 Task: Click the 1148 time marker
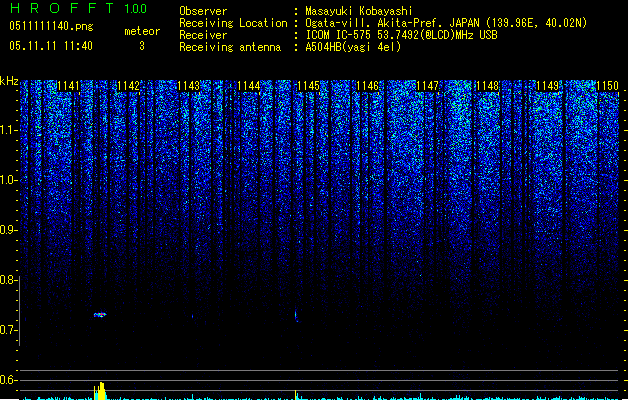pyautogui.click(x=487, y=86)
